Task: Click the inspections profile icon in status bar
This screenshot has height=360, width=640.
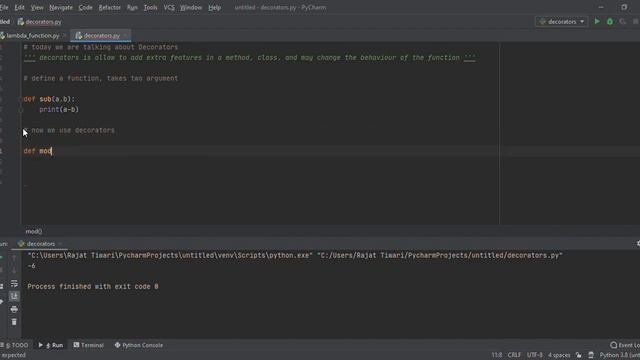Action: pos(591,355)
